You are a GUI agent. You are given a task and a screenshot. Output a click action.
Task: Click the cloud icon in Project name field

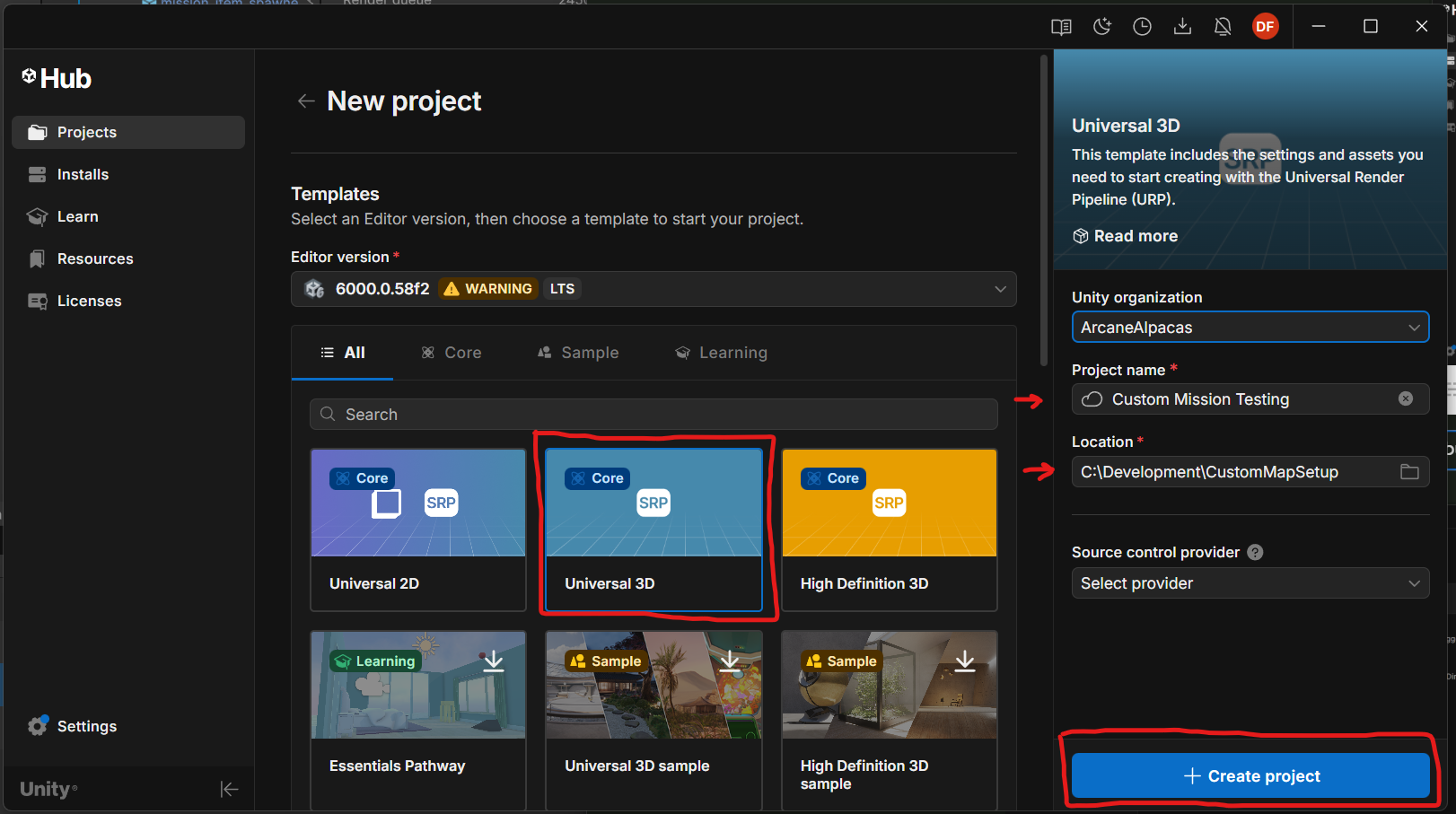(1092, 399)
